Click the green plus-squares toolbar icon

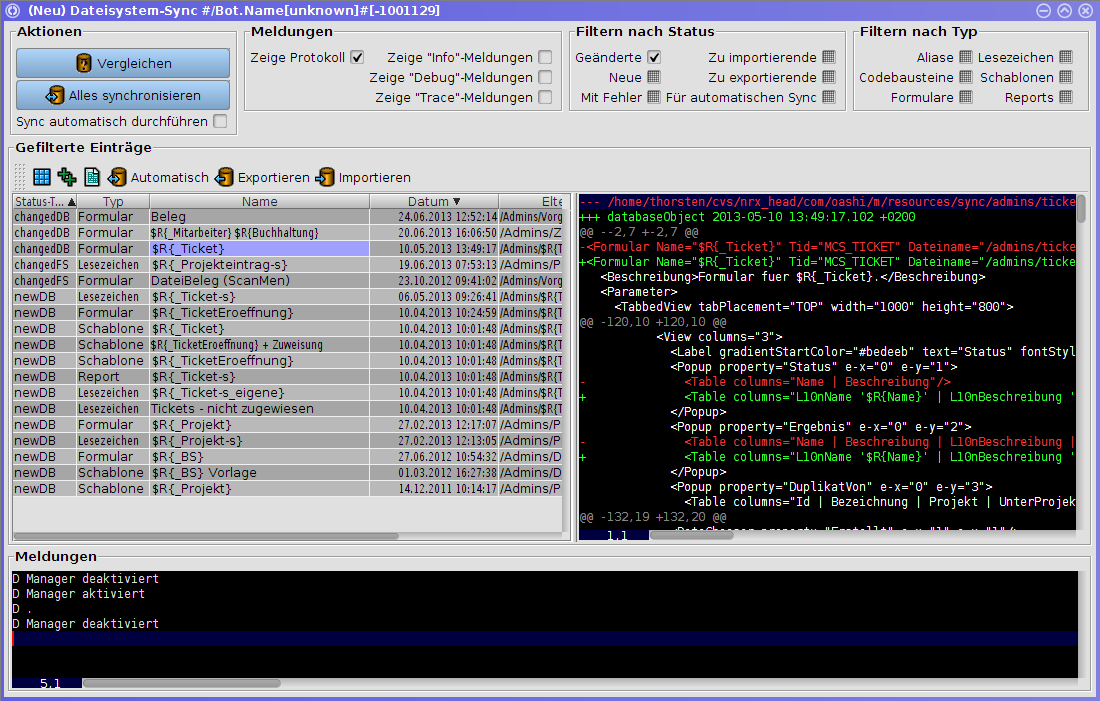pos(67,177)
